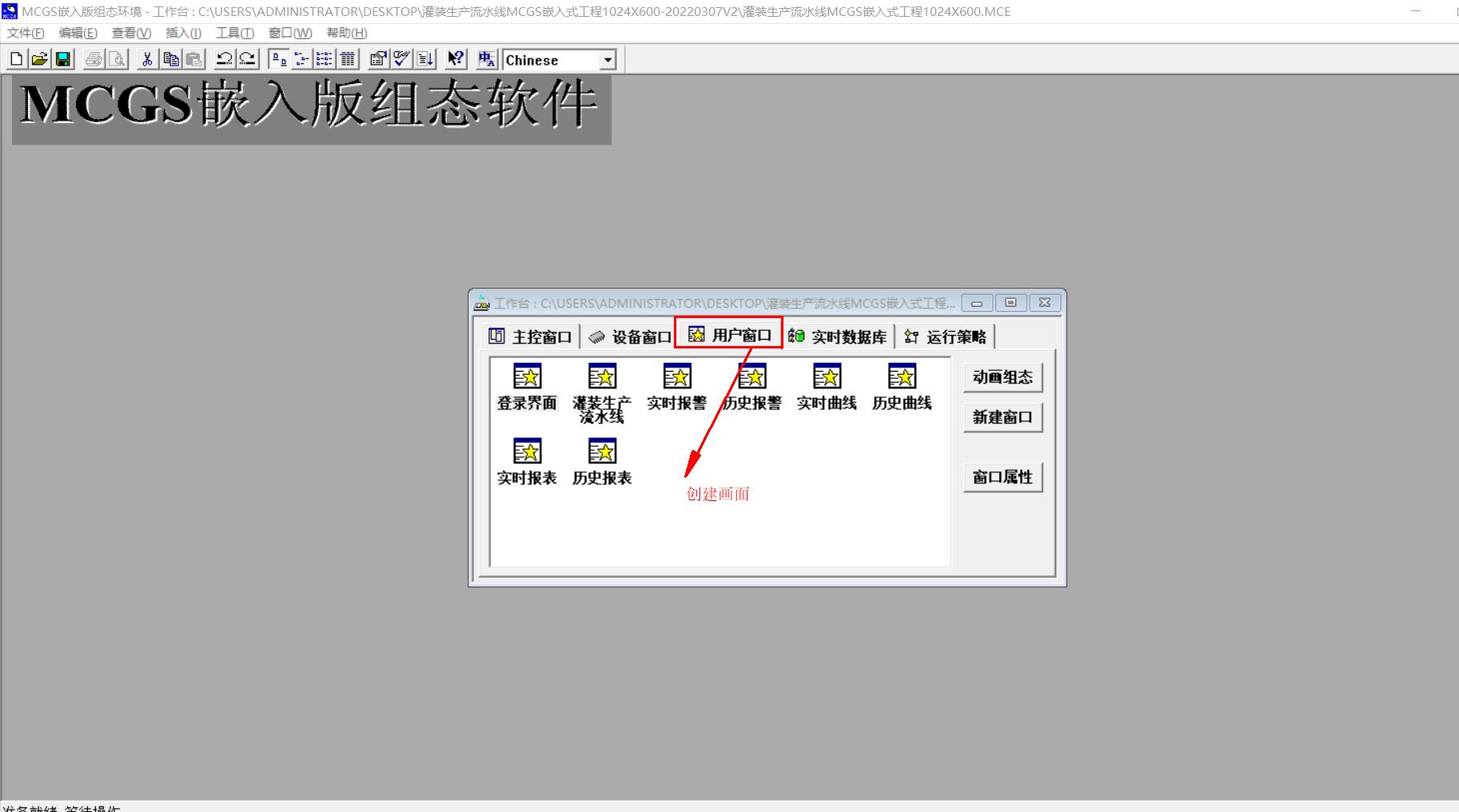
Task: Click the 新建窗口 button
Action: pos(1003,417)
